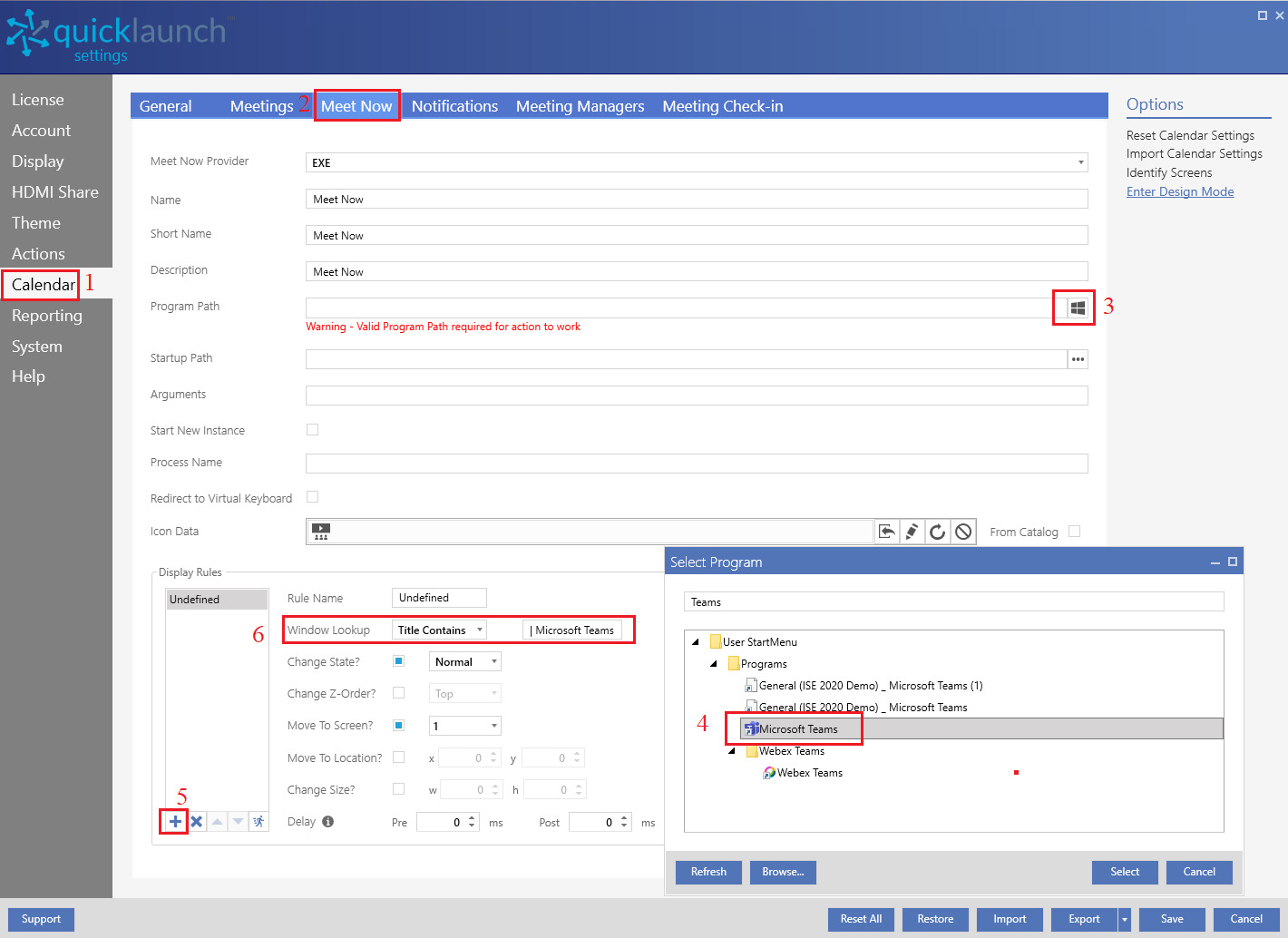
Task: Collapse the User StartMenu tree node
Action: click(696, 642)
